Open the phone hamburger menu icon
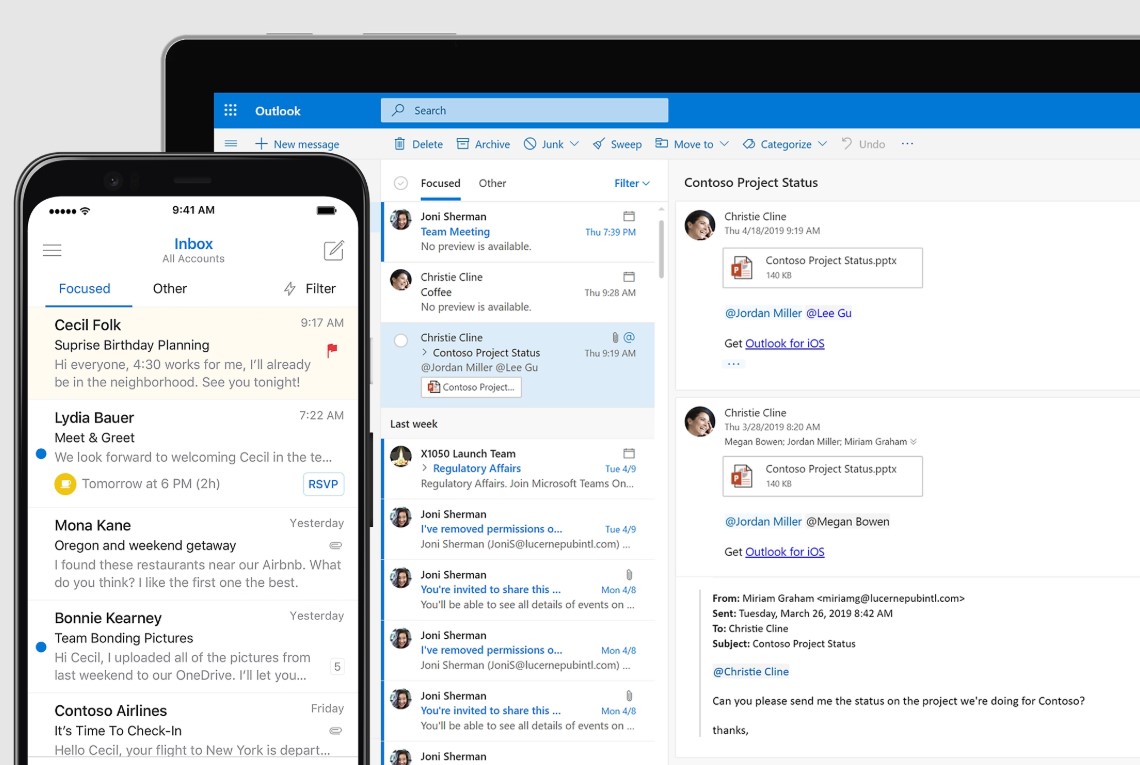Image resolution: width=1140 pixels, height=765 pixels. pyautogui.click(x=52, y=250)
